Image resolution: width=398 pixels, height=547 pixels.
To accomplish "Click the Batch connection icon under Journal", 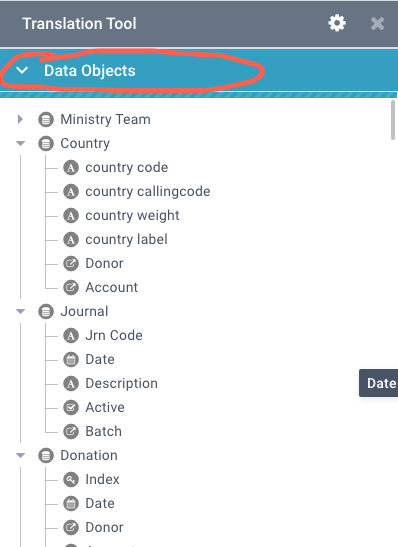I will click(x=71, y=432).
